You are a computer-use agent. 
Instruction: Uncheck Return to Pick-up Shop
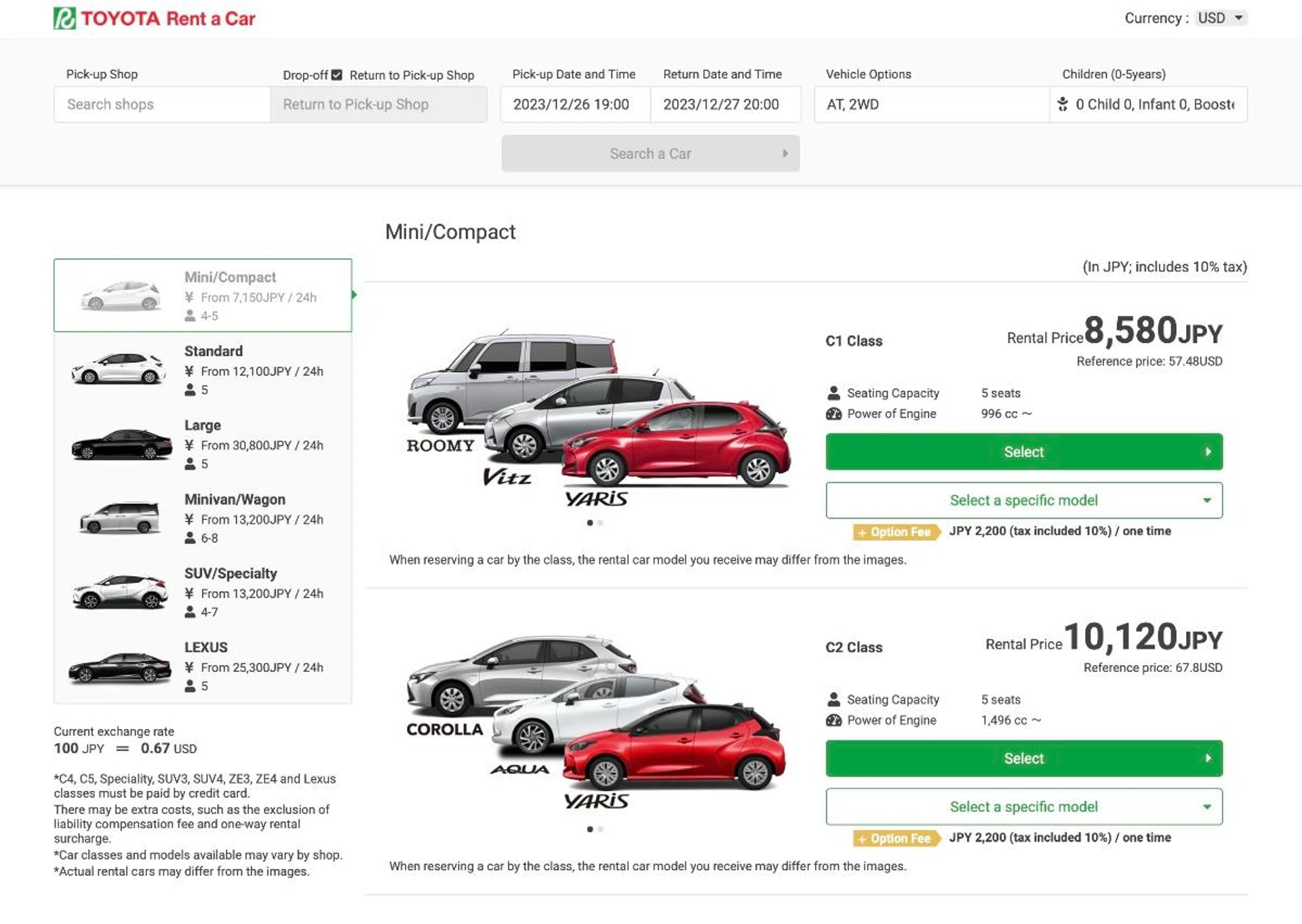coord(337,75)
